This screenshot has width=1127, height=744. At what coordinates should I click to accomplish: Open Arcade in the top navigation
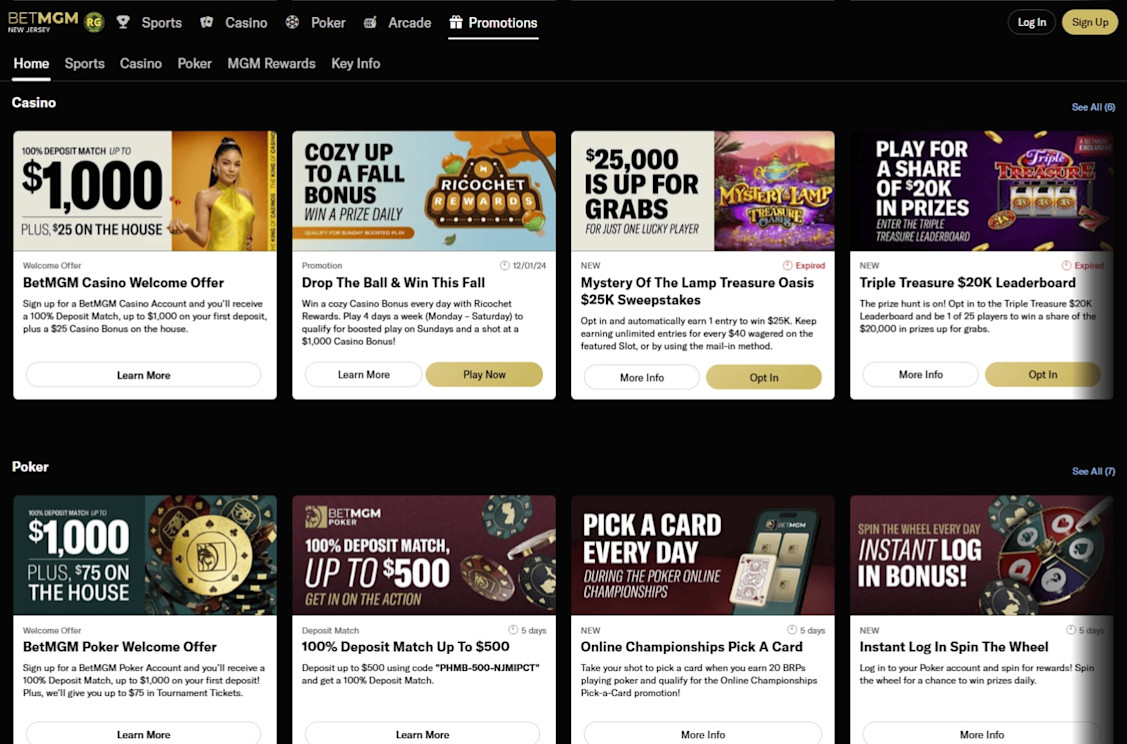410,23
